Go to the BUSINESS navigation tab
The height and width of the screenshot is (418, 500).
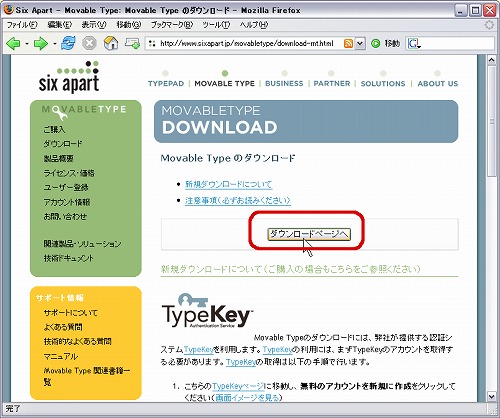(284, 84)
